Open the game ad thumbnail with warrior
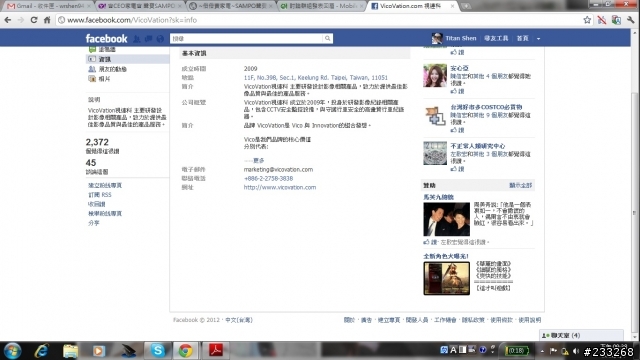This screenshot has width=640, height=360. click(x=447, y=278)
